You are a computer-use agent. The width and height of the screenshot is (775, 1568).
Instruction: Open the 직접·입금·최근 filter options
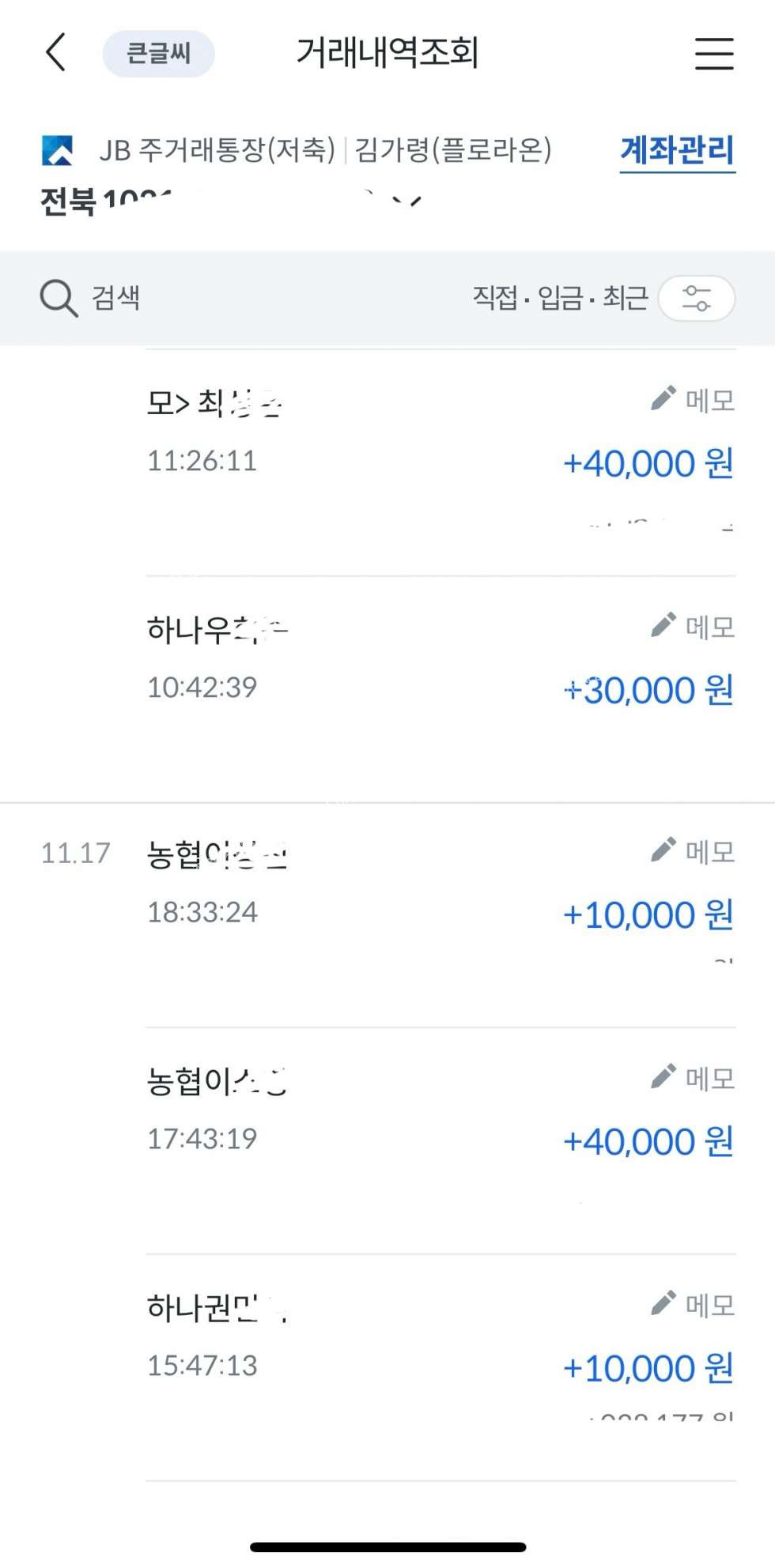560,298
